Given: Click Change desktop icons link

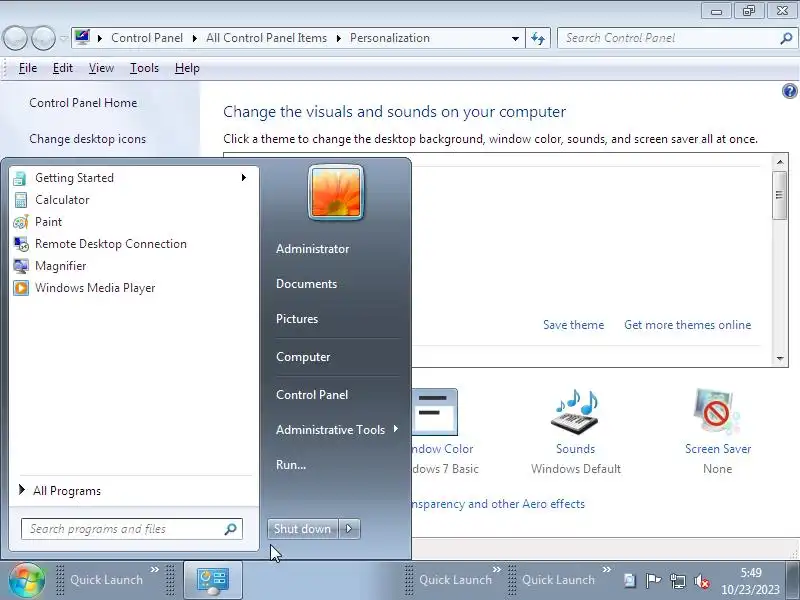Looking at the screenshot, I should tap(87, 139).
